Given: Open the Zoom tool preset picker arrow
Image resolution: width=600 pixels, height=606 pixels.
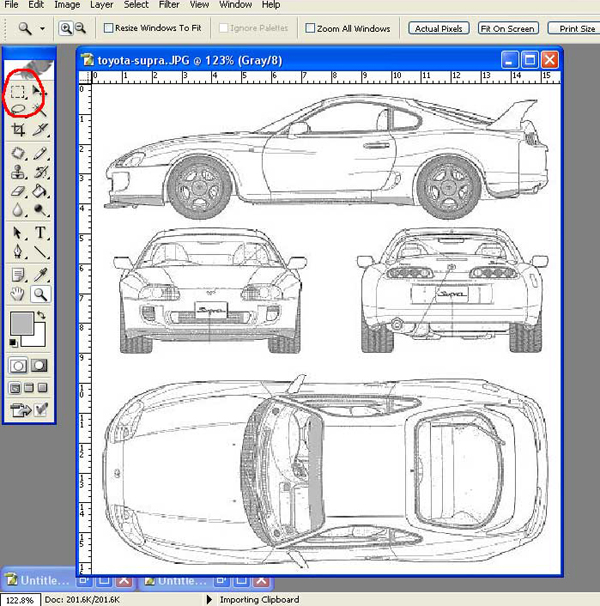Looking at the screenshot, I should click(x=42, y=28).
